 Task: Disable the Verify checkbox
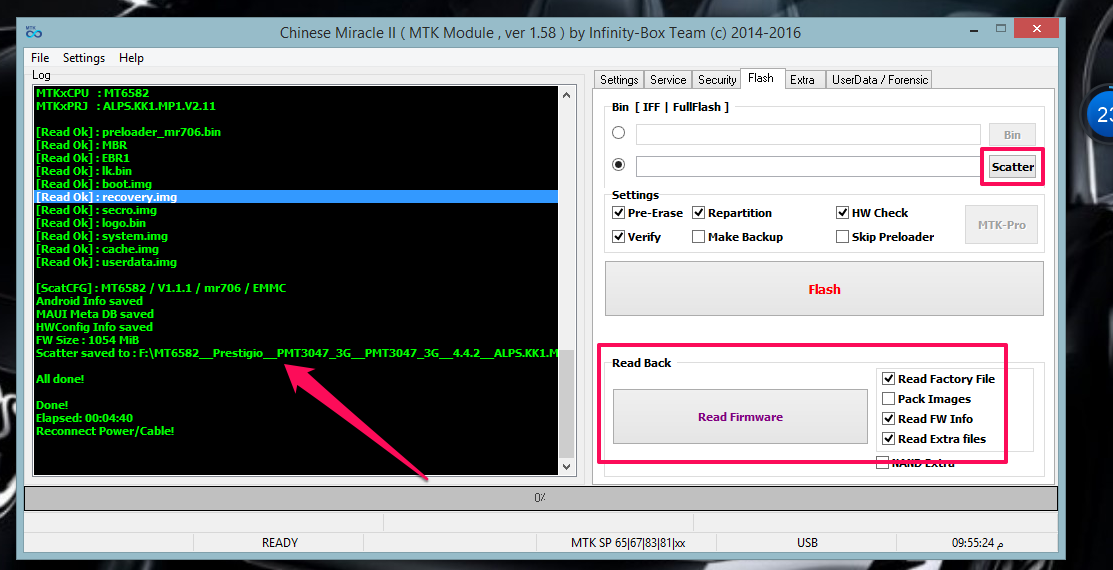tap(618, 237)
